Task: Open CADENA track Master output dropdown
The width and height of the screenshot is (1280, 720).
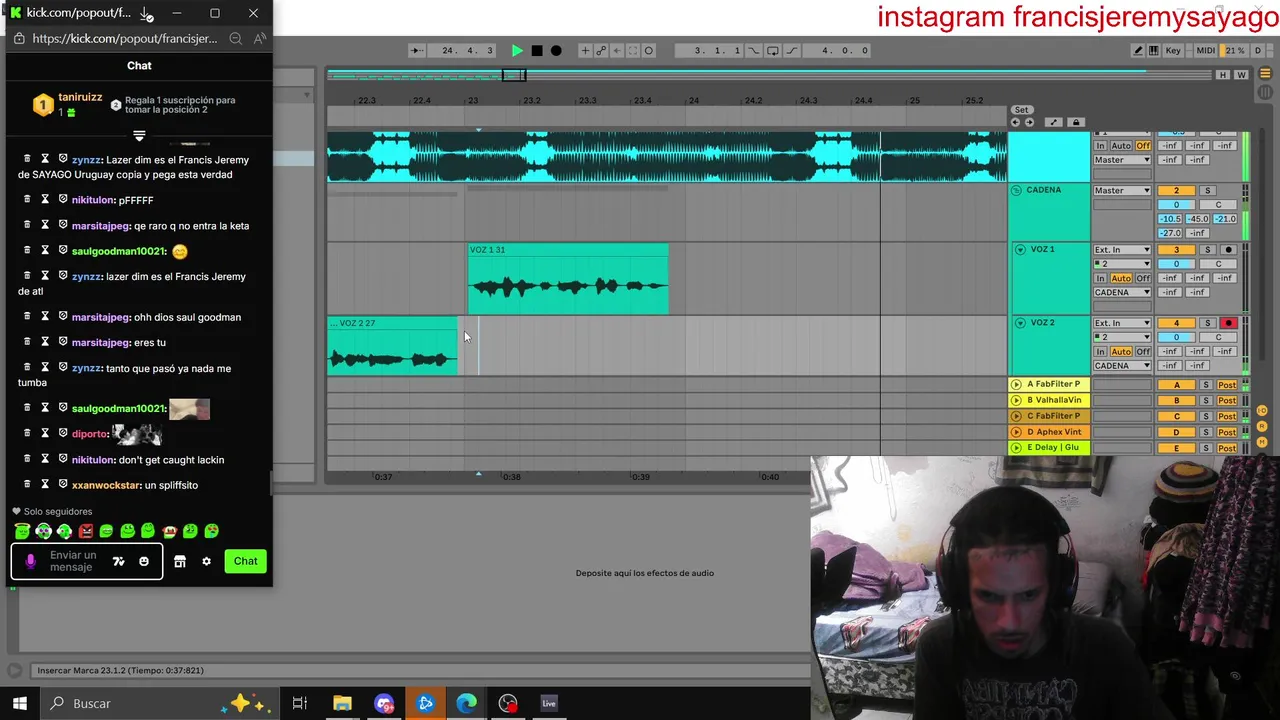Action: [1122, 190]
